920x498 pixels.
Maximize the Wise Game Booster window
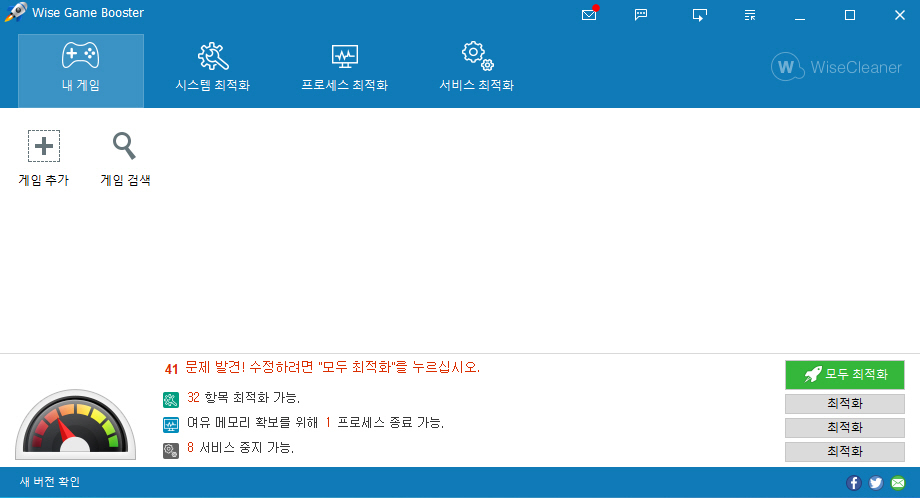850,15
